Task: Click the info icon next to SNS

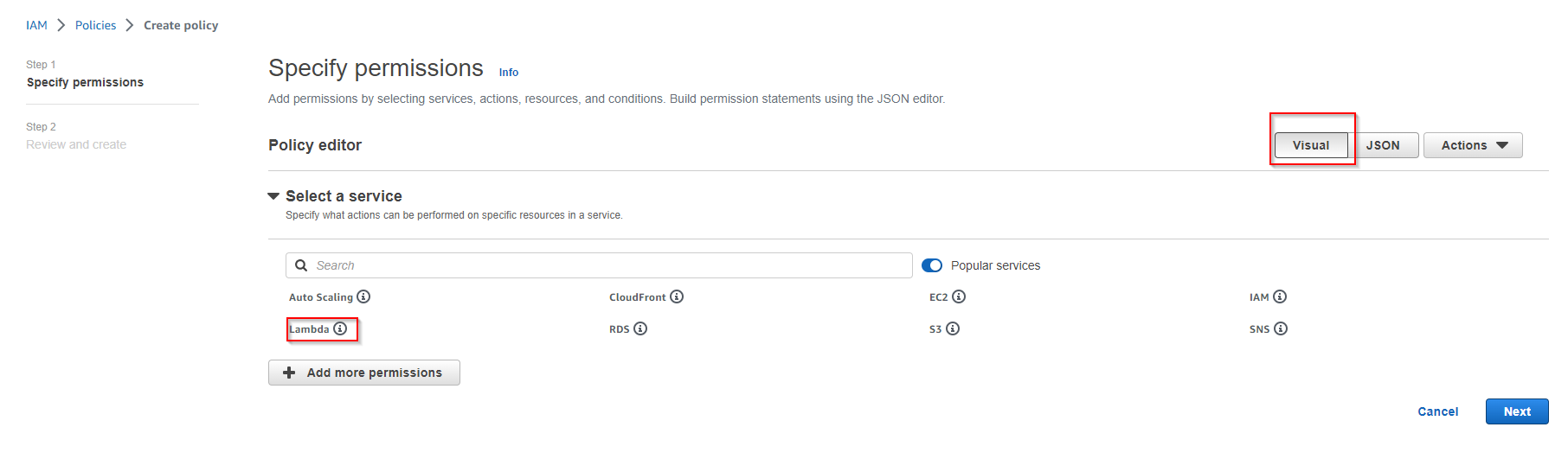Action: 1281,328
